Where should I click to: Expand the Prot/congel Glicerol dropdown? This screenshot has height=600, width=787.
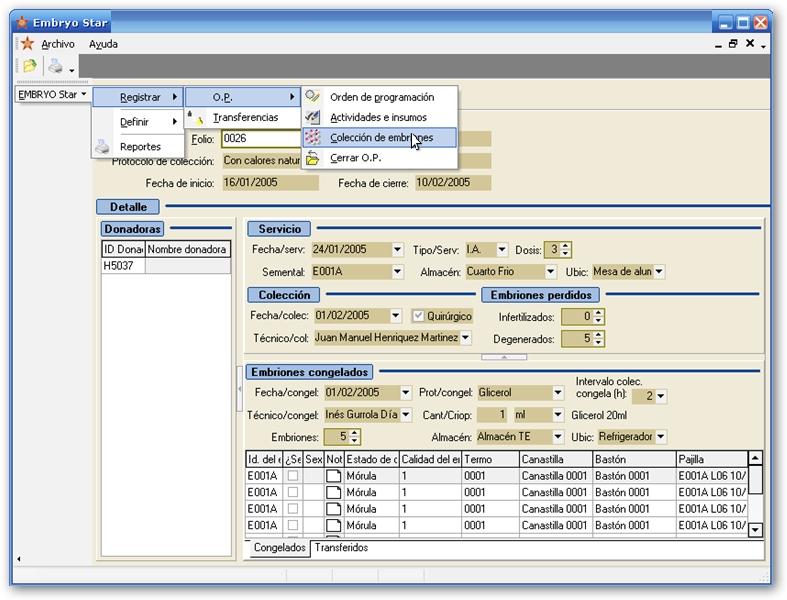(558, 392)
